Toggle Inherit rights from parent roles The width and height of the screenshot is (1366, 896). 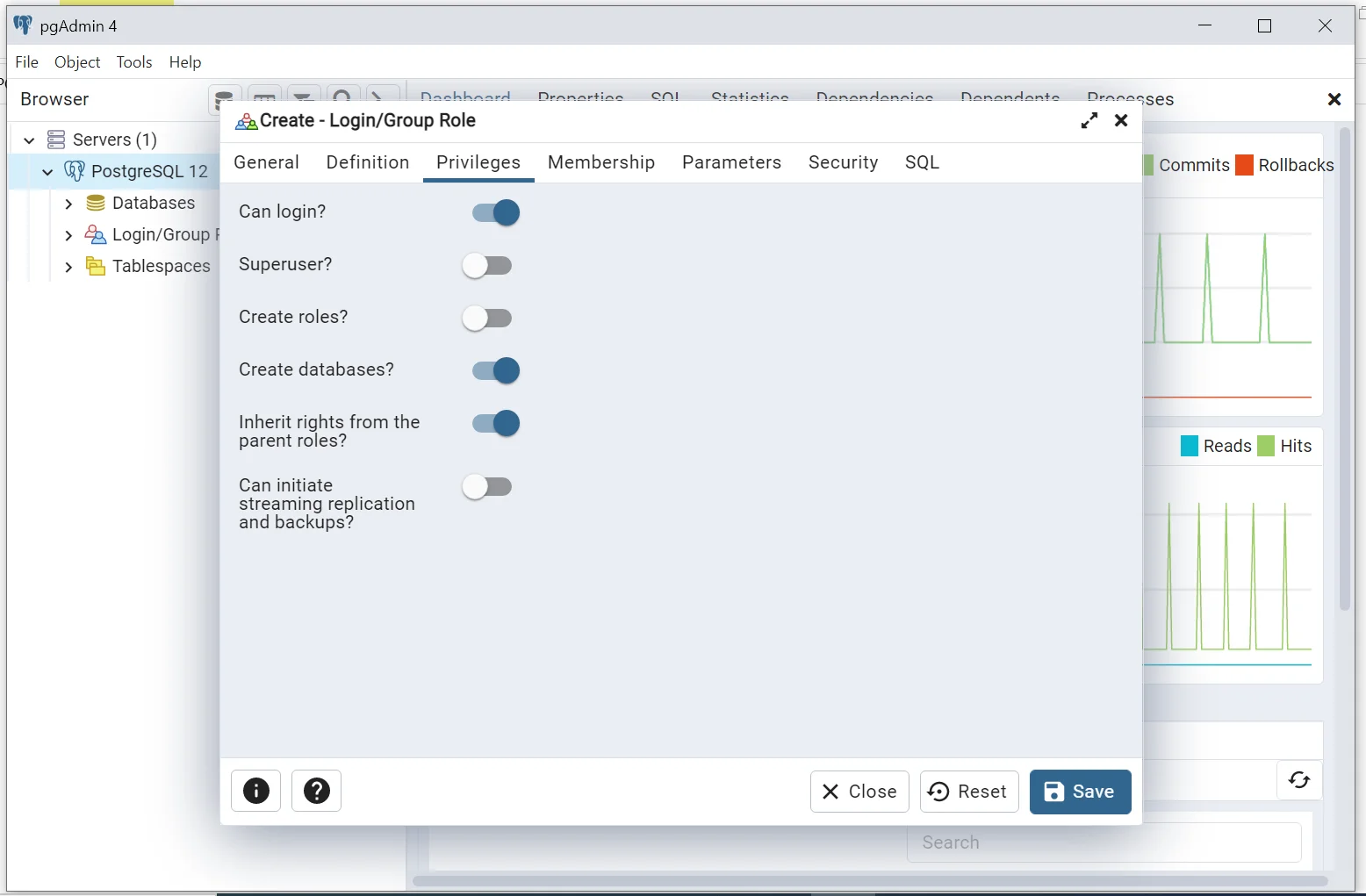pos(496,423)
